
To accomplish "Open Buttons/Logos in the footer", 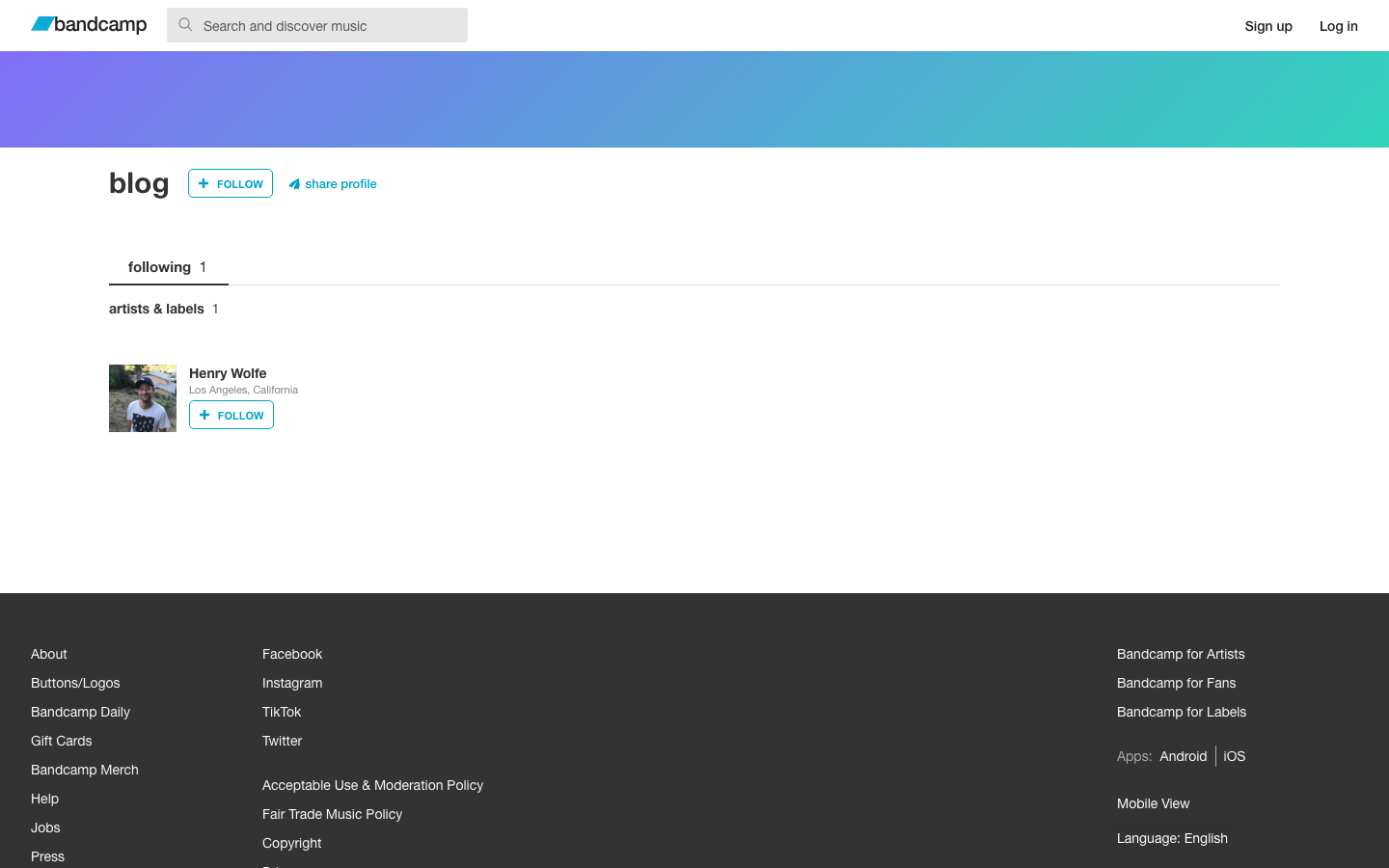I will (75, 683).
